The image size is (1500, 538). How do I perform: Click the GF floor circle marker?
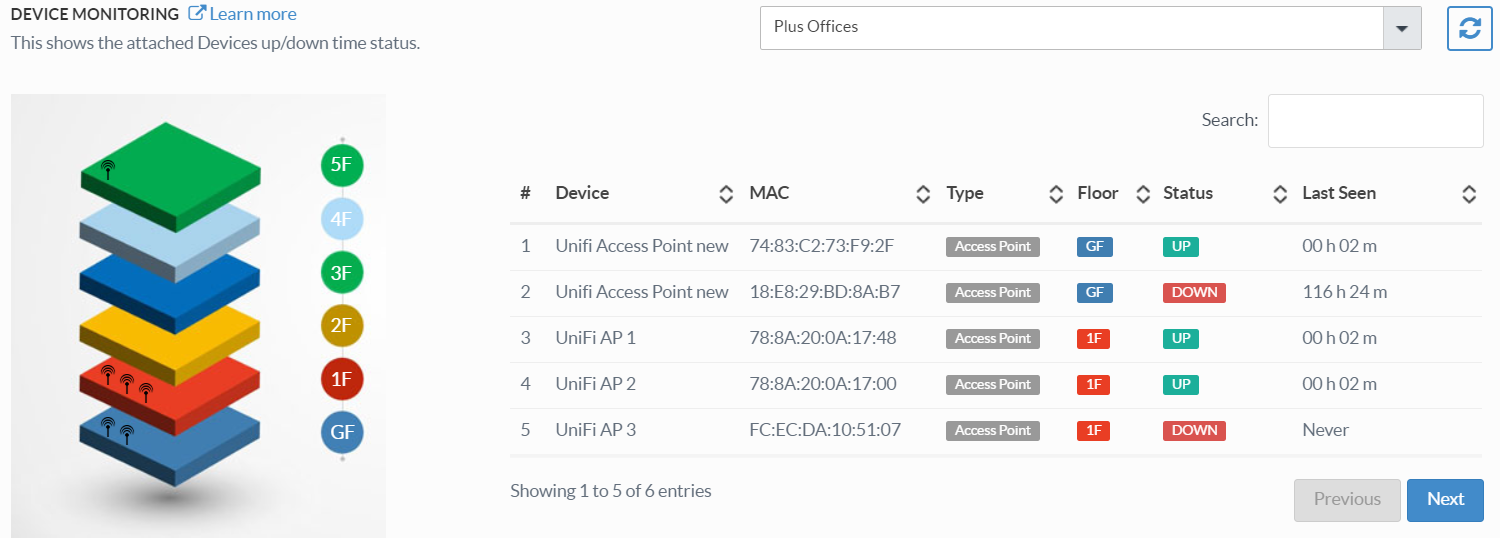[x=342, y=433]
